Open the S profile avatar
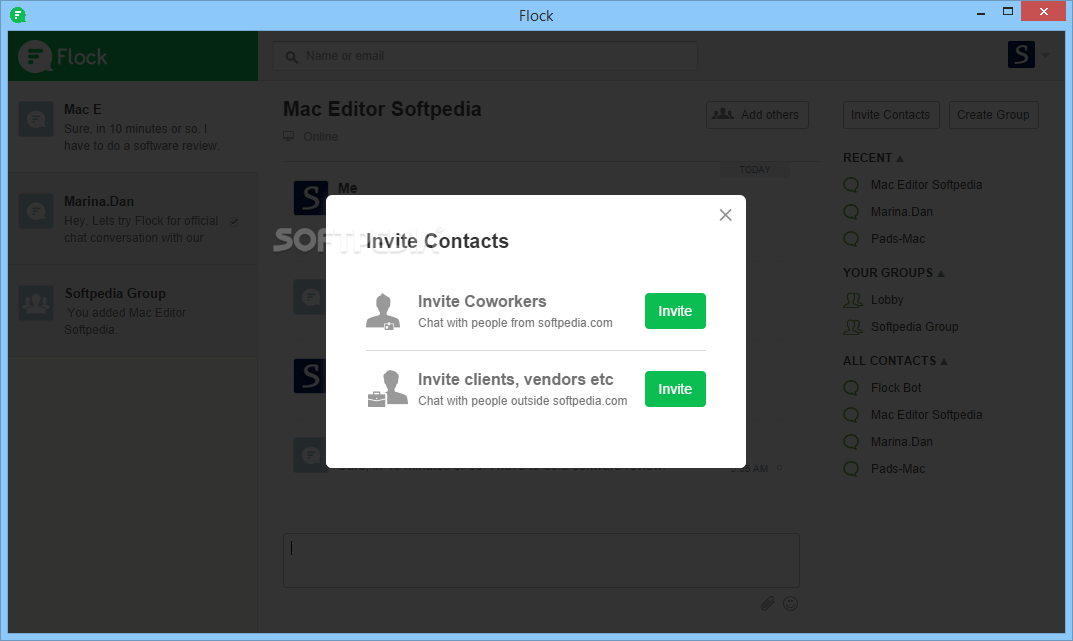1073x641 pixels. tap(1021, 55)
